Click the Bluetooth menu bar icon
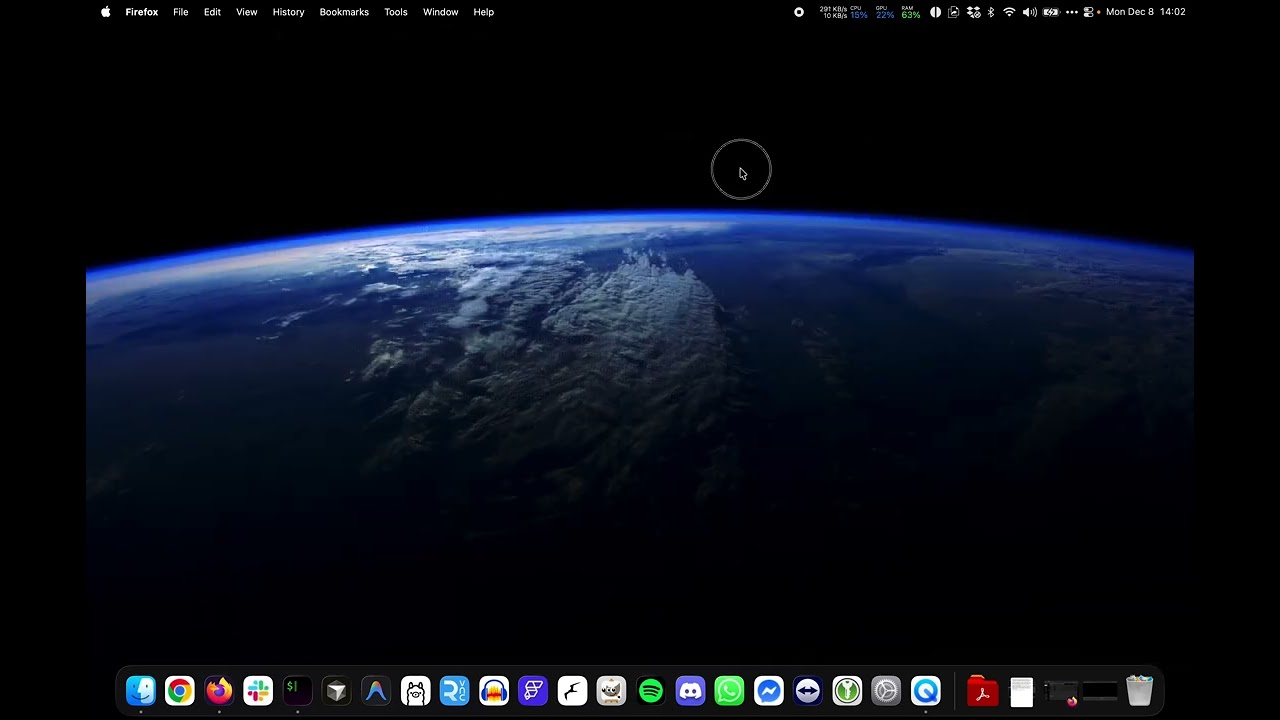The height and width of the screenshot is (720, 1280). [x=991, y=12]
